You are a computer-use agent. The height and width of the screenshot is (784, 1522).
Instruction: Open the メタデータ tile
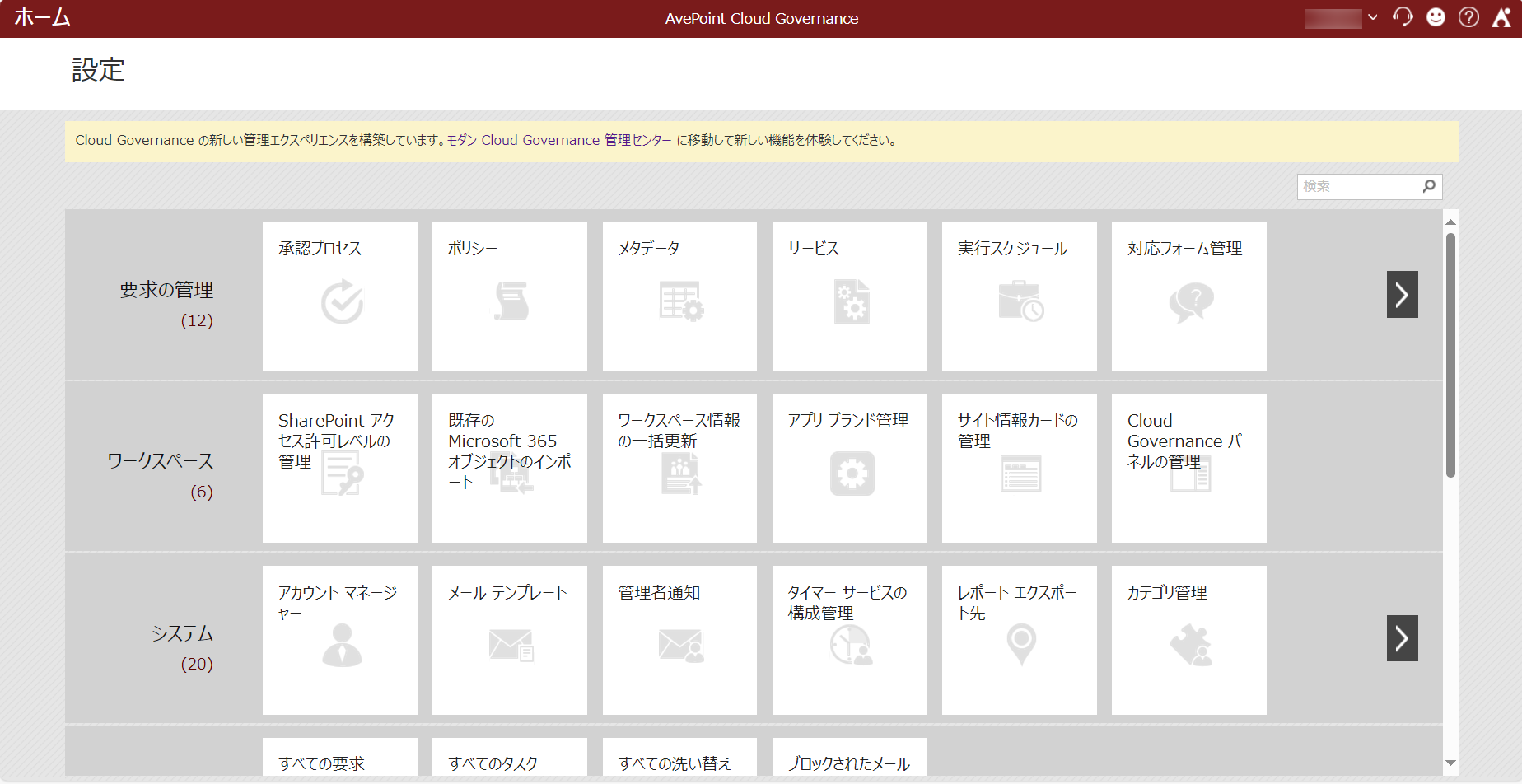pyautogui.click(x=679, y=296)
